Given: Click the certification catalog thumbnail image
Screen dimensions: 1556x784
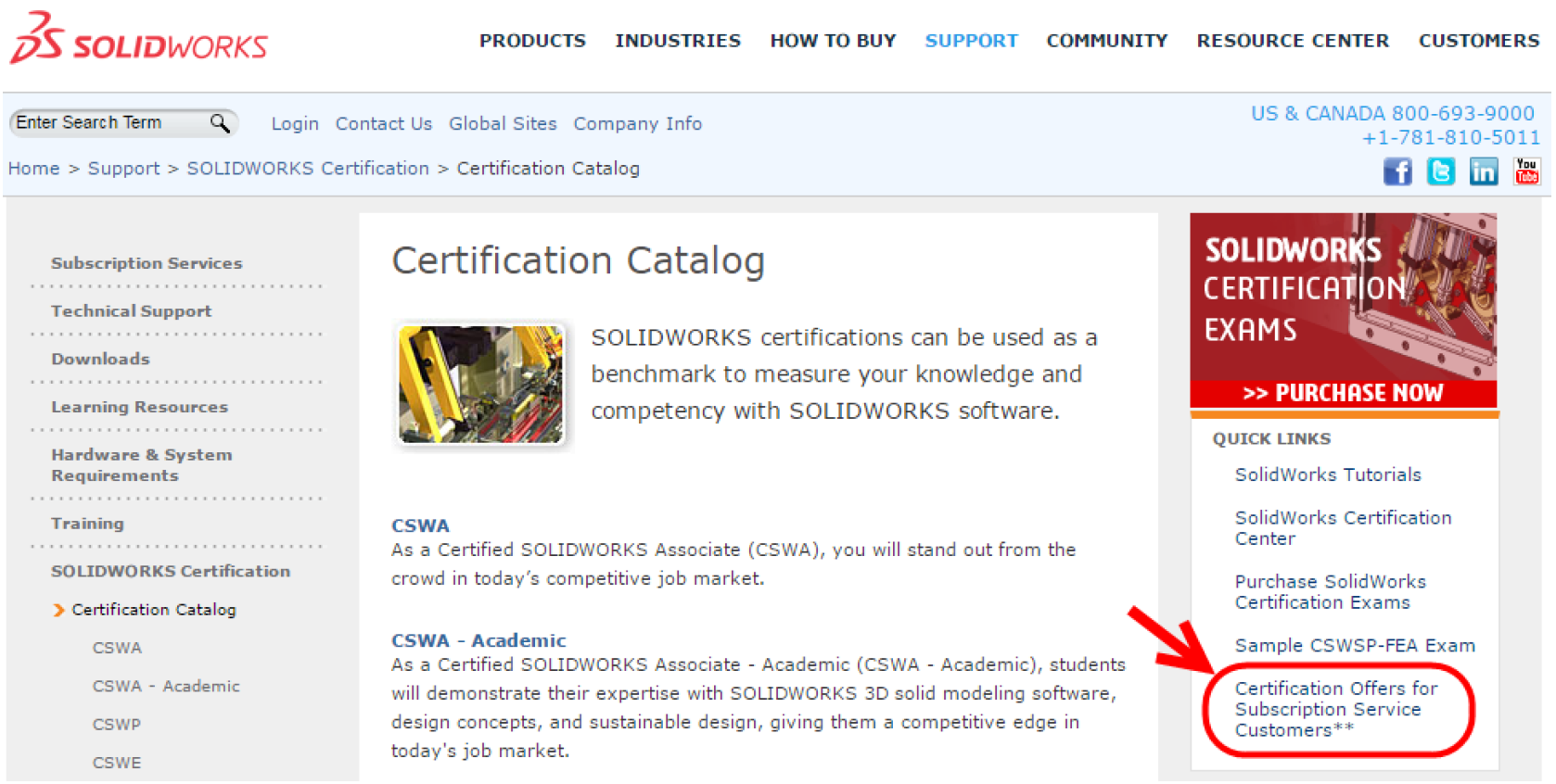Looking at the screenshot, I should pyautogui.click(x=480, y=384).
